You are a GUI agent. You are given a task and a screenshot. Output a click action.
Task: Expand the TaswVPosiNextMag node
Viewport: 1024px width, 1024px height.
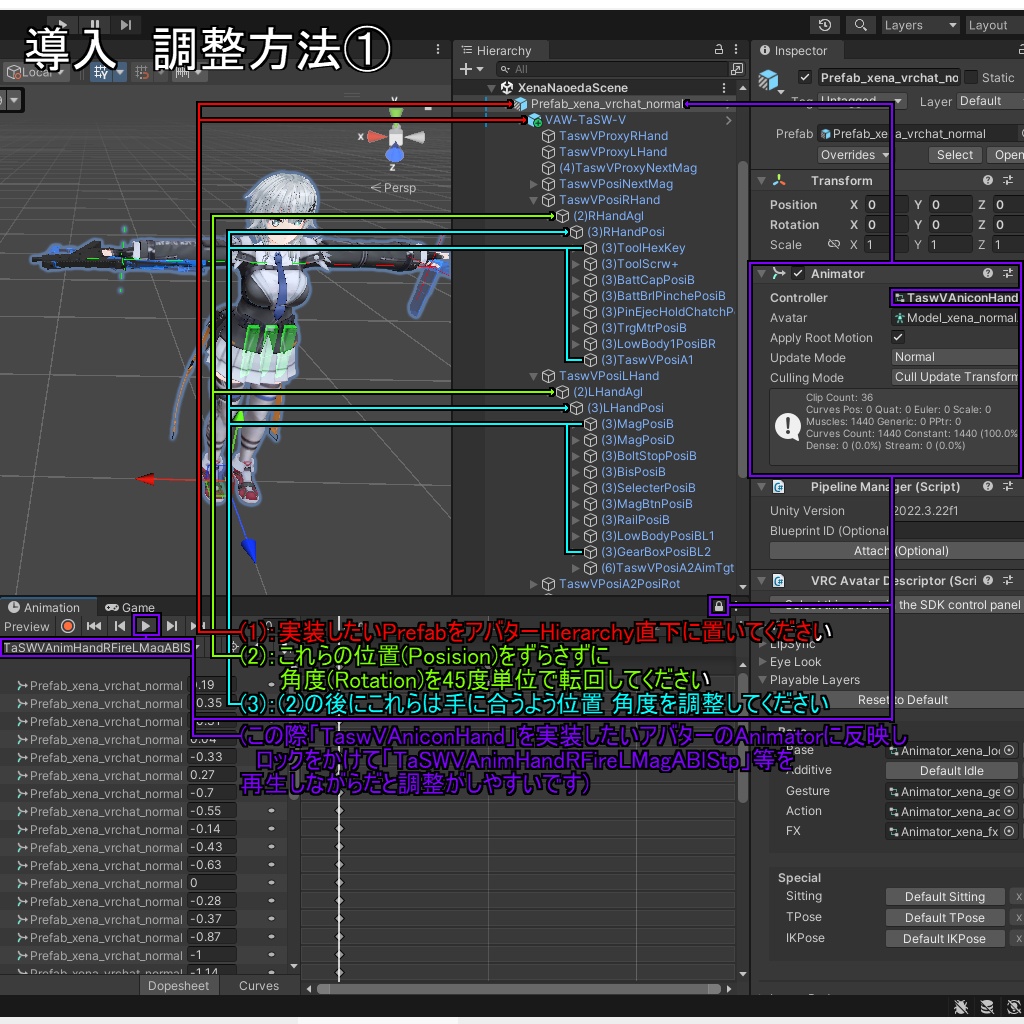click(x=534, y=184)
